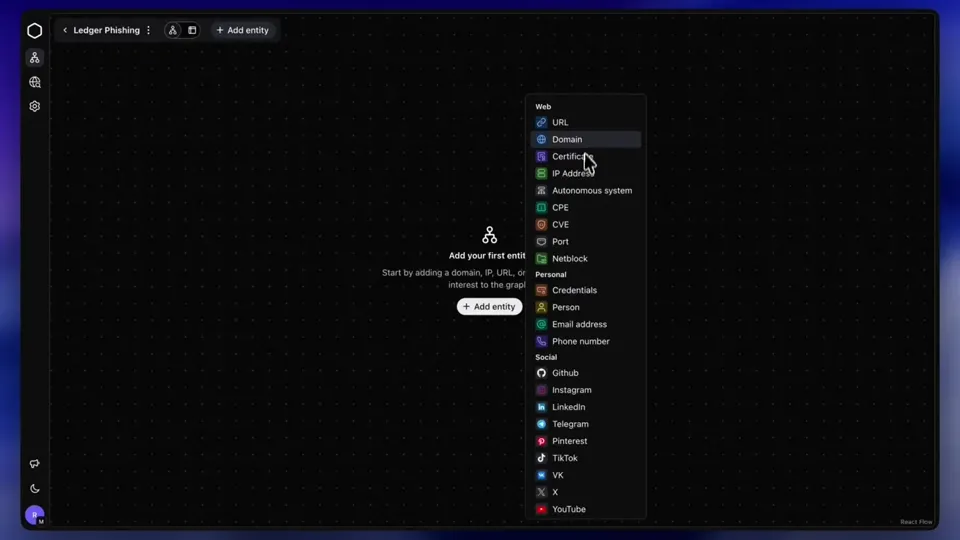Select Certificate entity type
960x540 pixels.
pos(586,157)
